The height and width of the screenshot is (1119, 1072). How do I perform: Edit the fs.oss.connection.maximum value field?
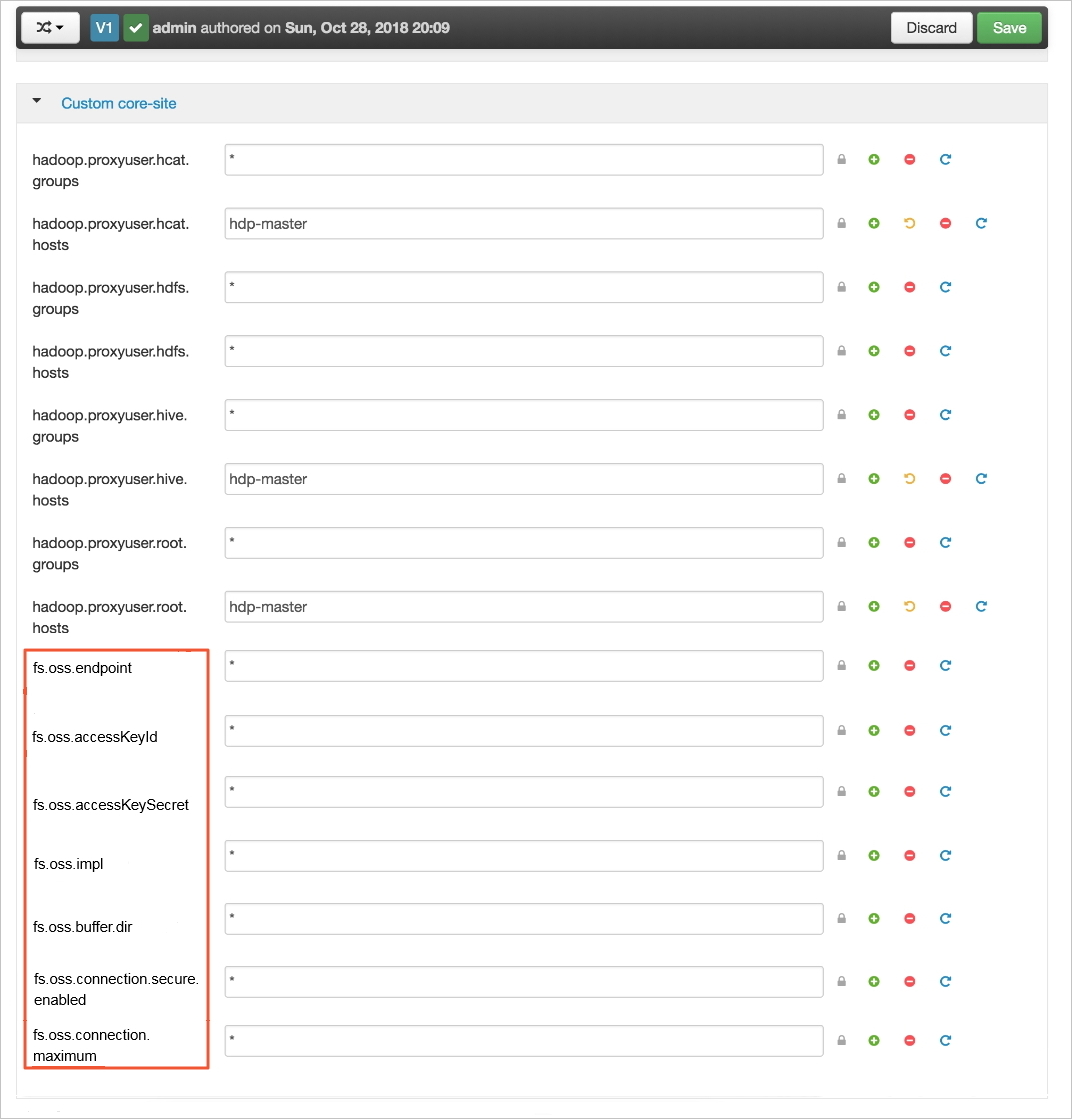pyautogui.click(x=524, y=1041)
